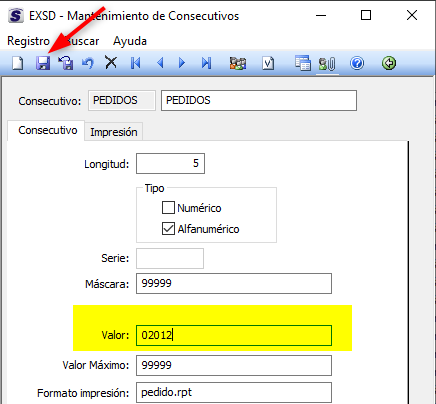The width and height of the screenshot is (436, 404).
Task: Uncheck the Alfanumérico checkbox
Action: pos(168,229)
